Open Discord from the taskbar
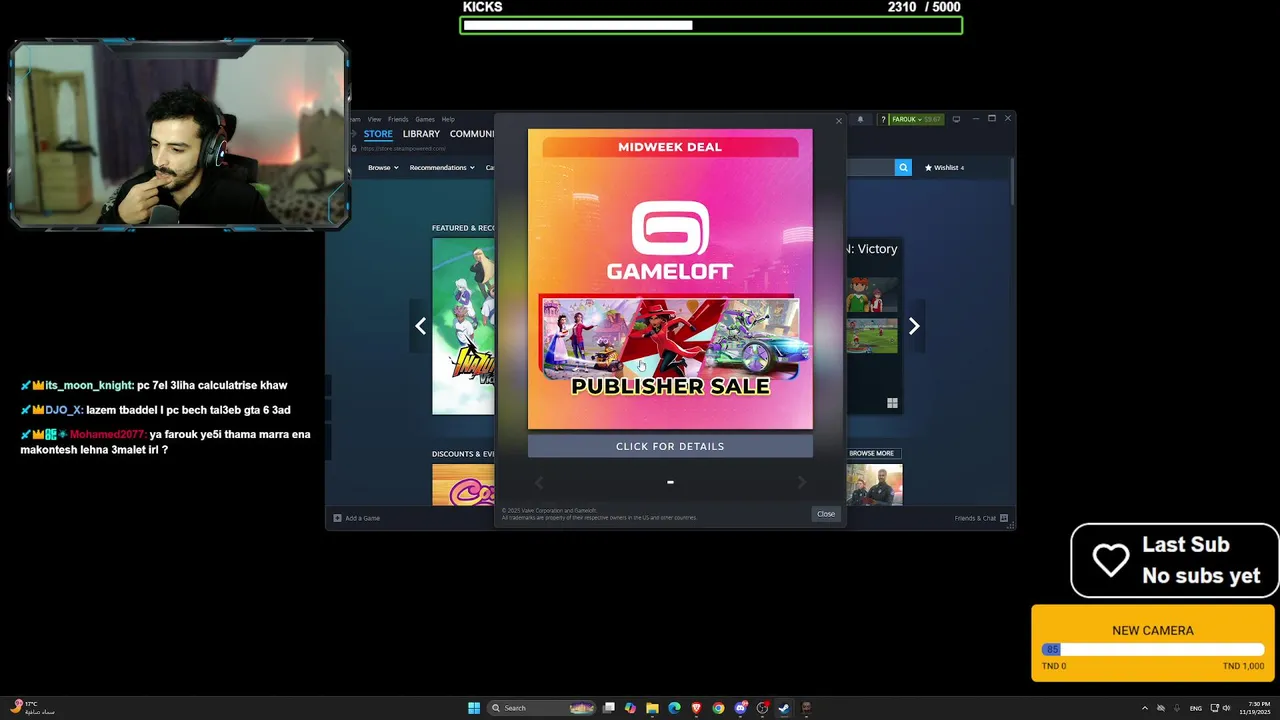The image size is (1280, 720). pos(740,708)
